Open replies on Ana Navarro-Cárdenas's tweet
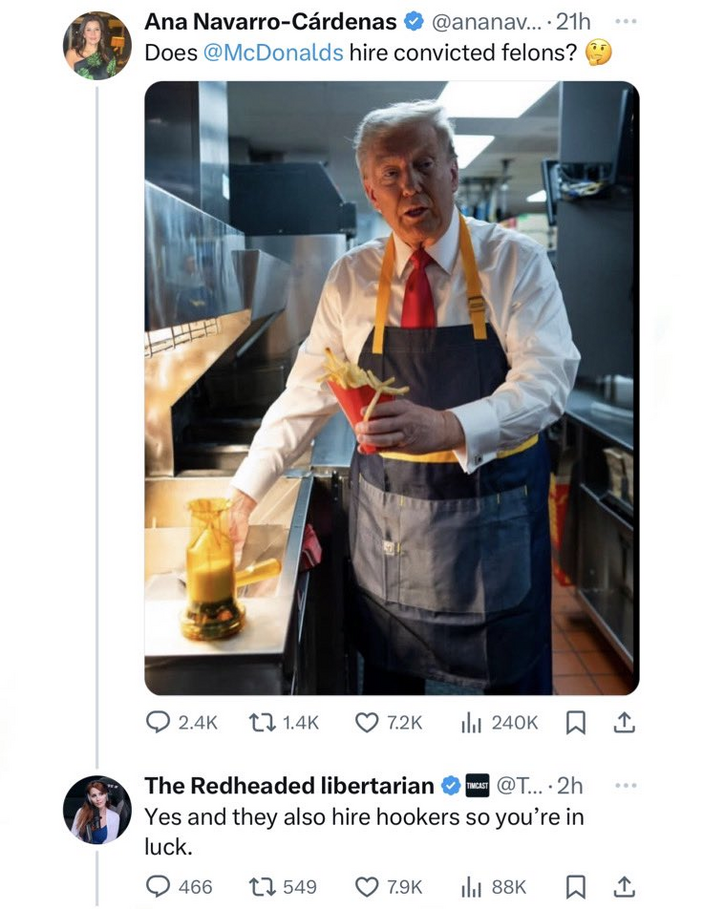 pyautogui.click(x=181, y=723)
